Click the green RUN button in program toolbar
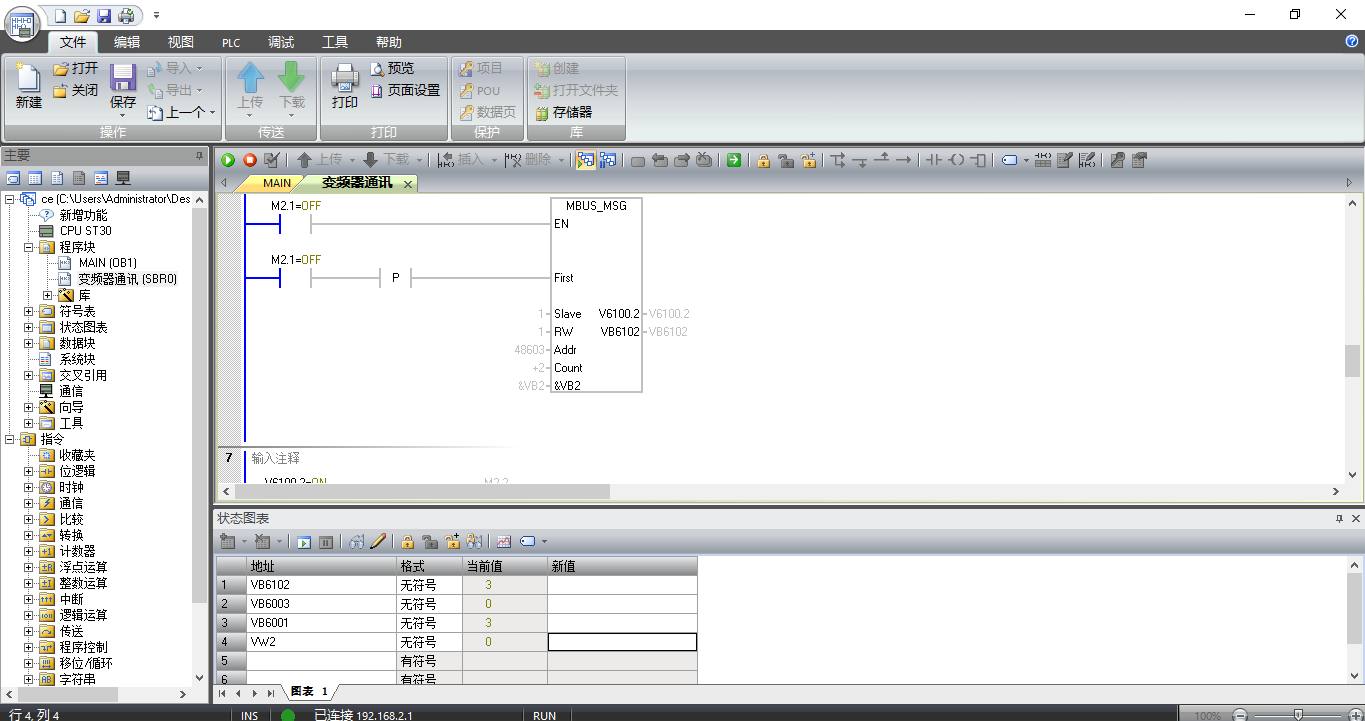 click(228, 160)
